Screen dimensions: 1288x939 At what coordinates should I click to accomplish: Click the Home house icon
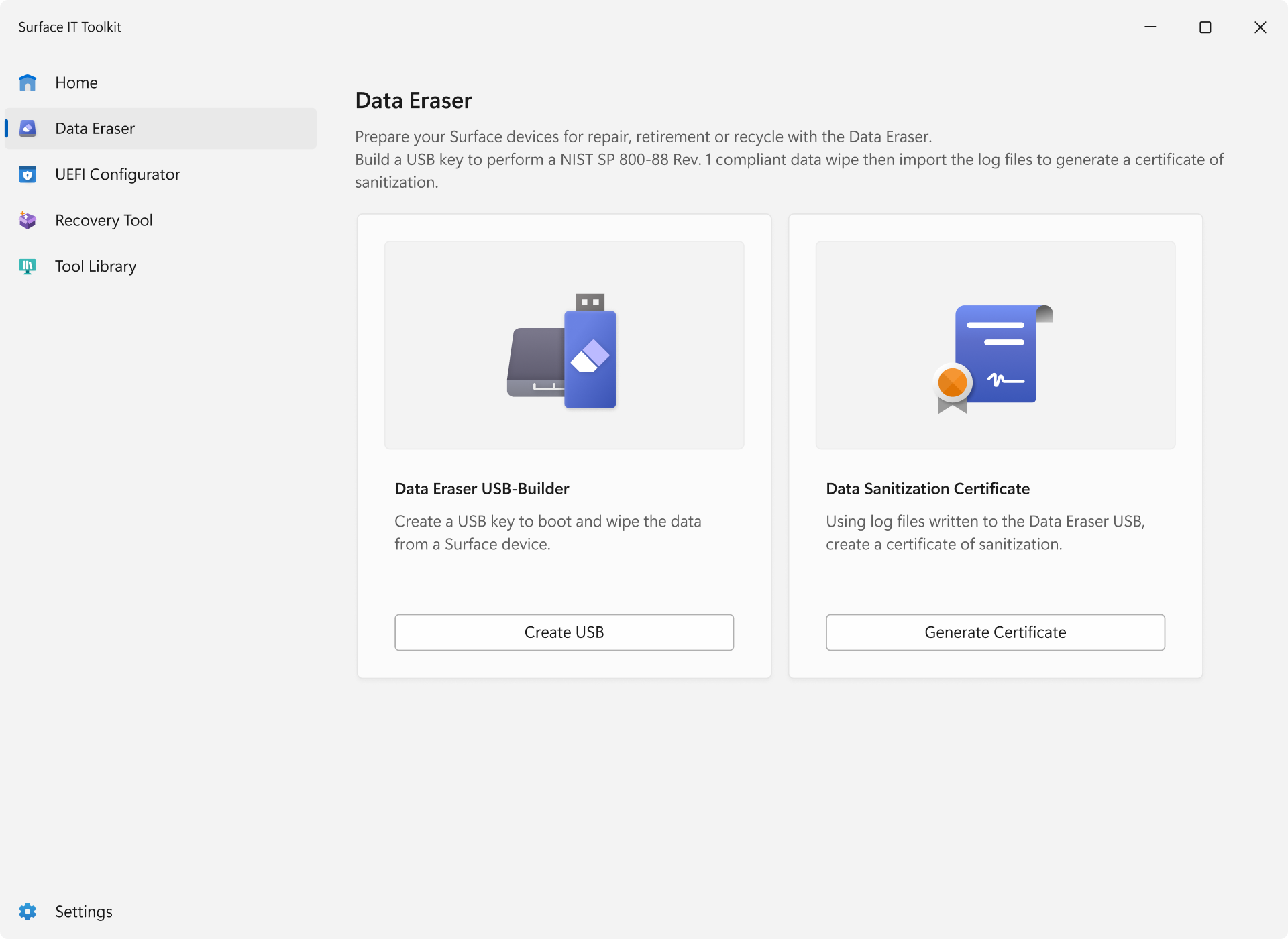[28, 82]
